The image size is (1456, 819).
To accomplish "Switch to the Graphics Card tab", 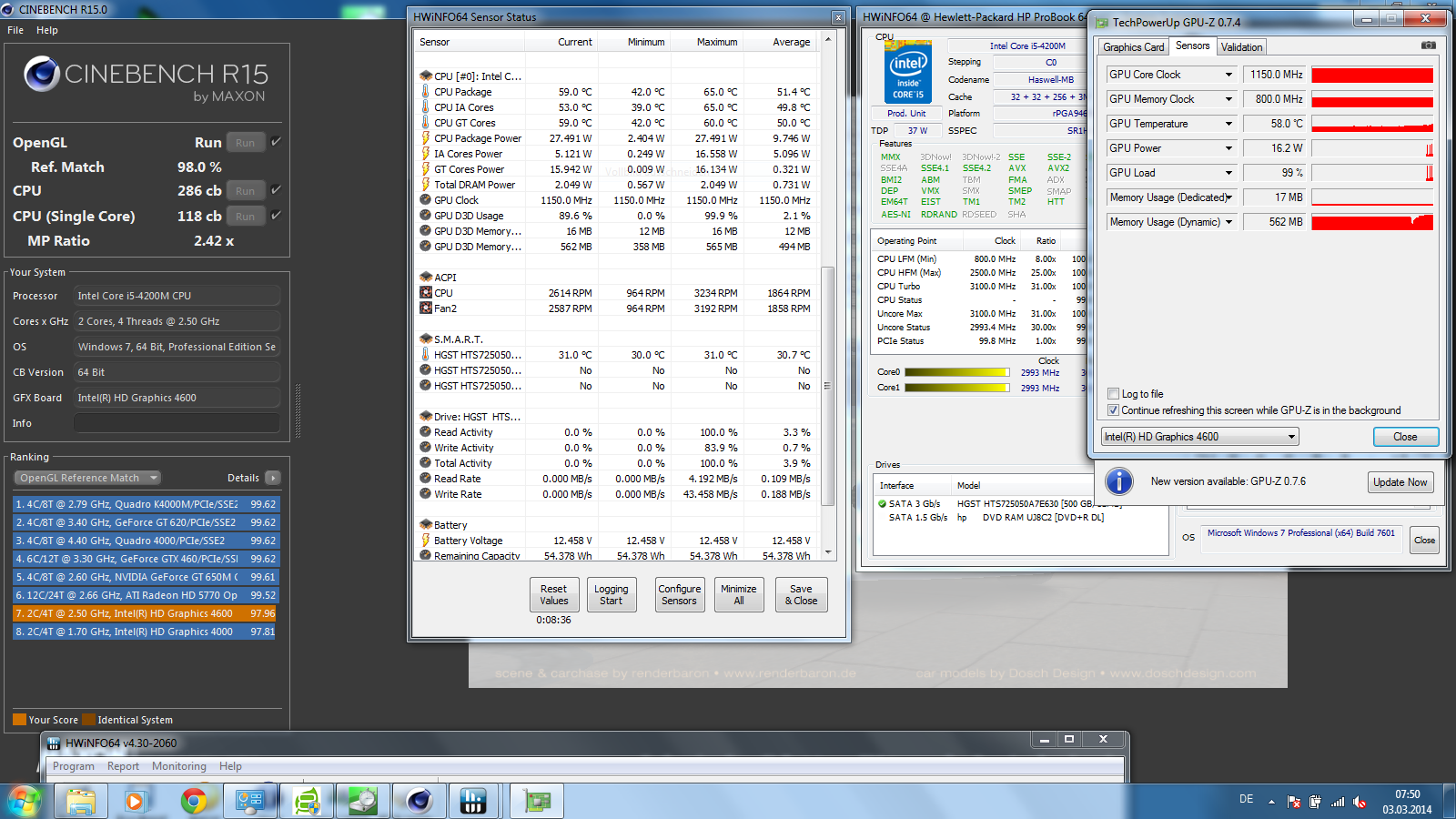I will pos(1134,47).
